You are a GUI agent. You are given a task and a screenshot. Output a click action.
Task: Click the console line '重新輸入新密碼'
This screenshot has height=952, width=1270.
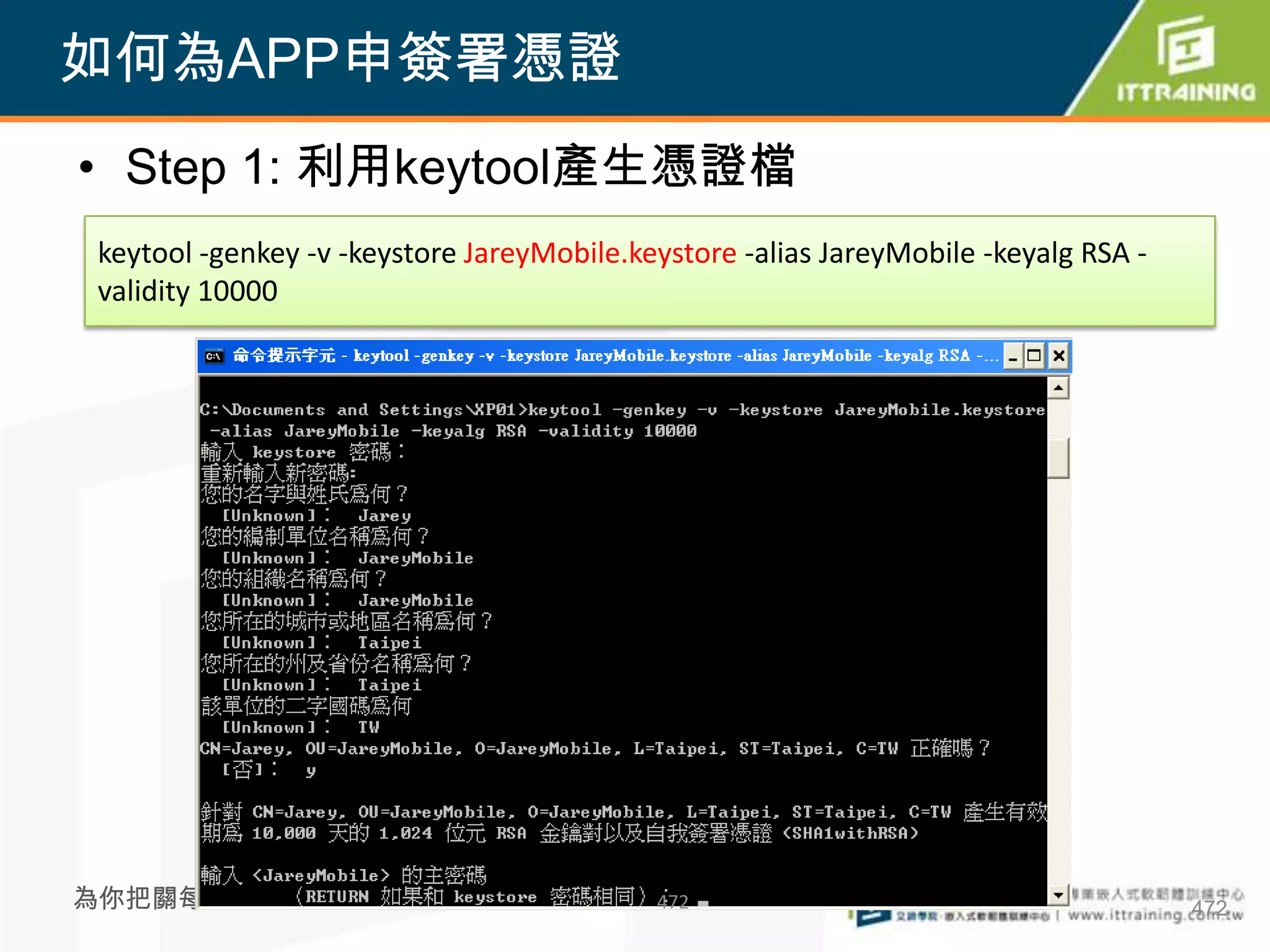[x=278, y=473]
